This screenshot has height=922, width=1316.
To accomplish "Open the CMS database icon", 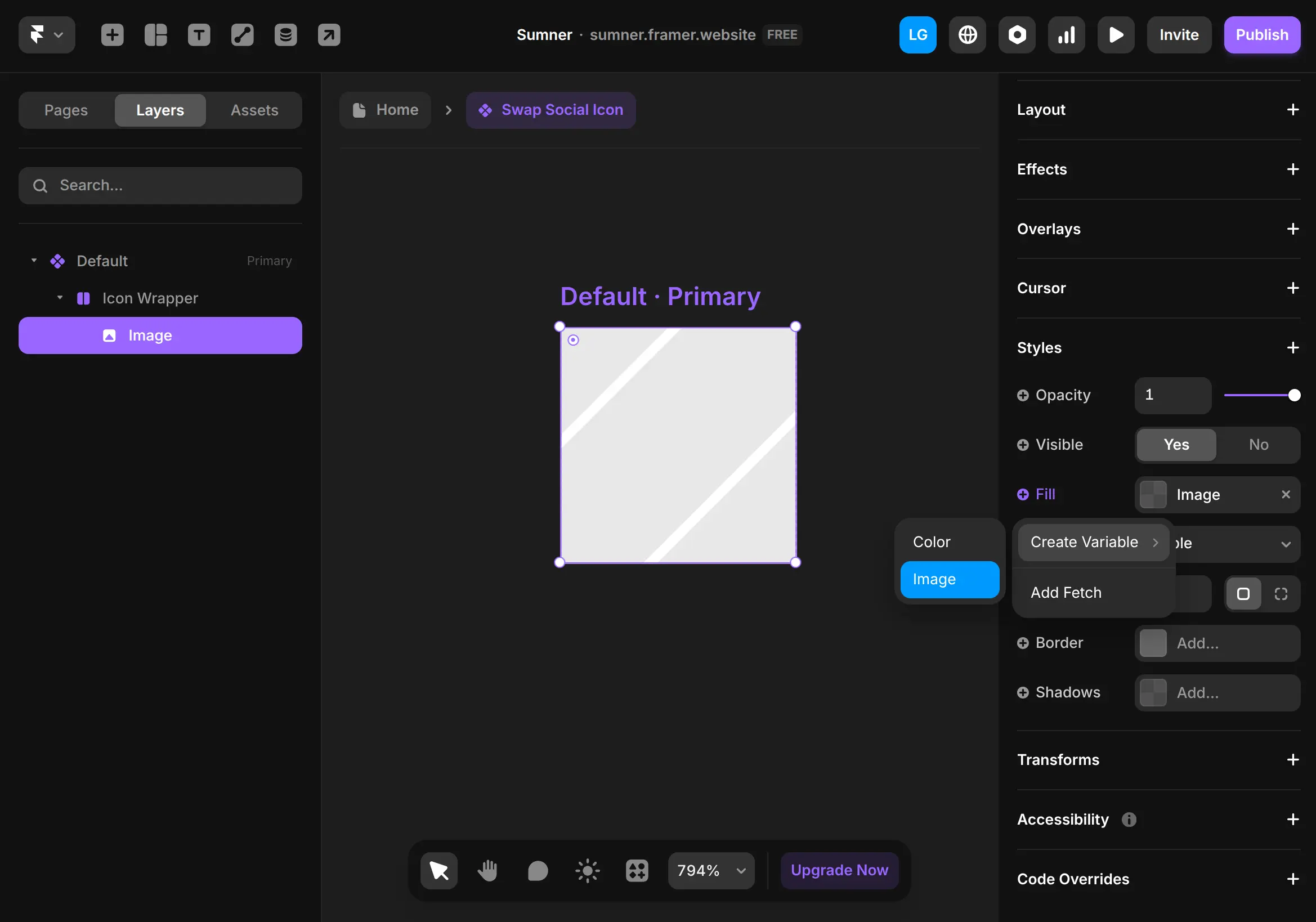I will click(285, 35).
